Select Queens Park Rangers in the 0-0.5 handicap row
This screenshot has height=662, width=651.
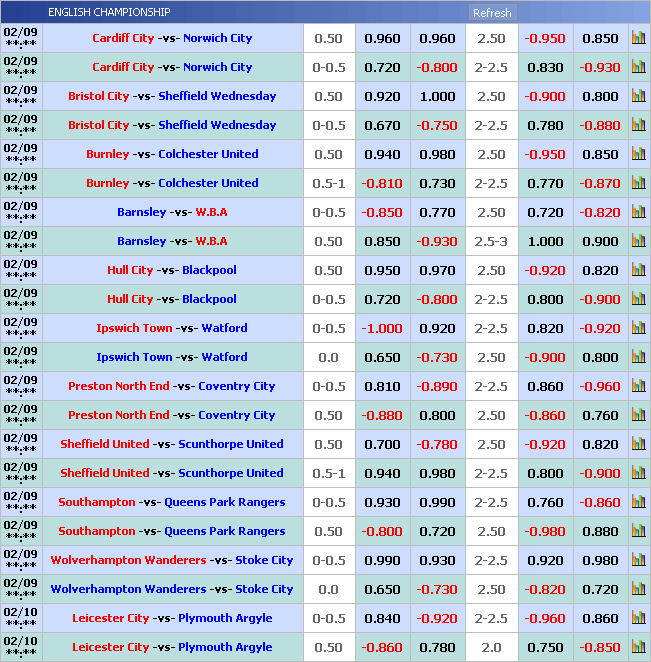click(224, 503)
